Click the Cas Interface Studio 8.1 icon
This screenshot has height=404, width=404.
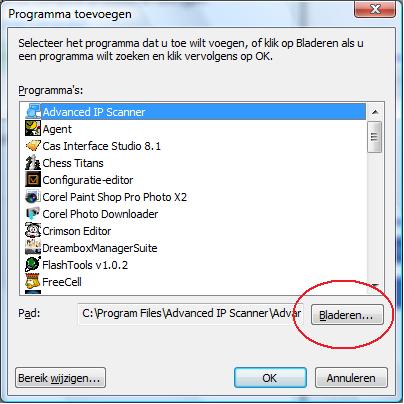[x=33, y=146]
